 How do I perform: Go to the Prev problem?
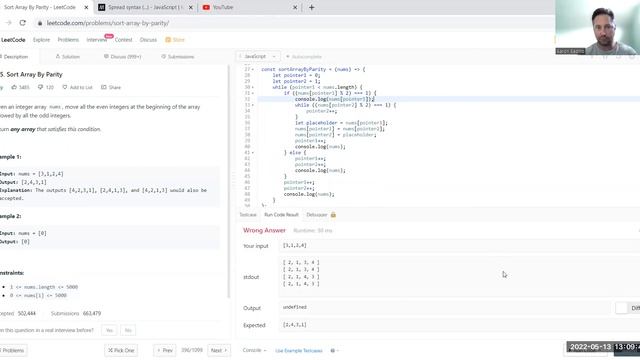click(165, 351)
